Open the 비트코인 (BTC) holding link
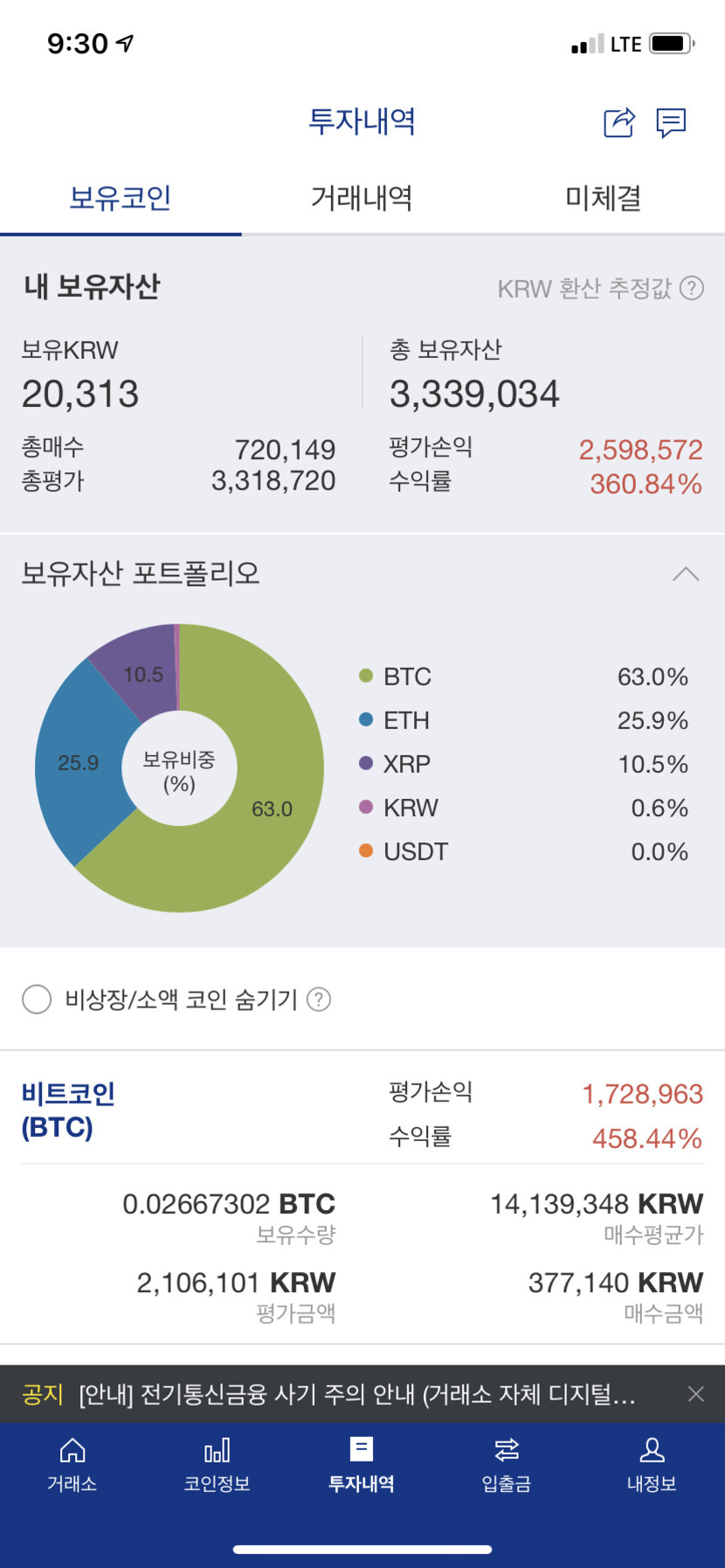 (68, 1110)
